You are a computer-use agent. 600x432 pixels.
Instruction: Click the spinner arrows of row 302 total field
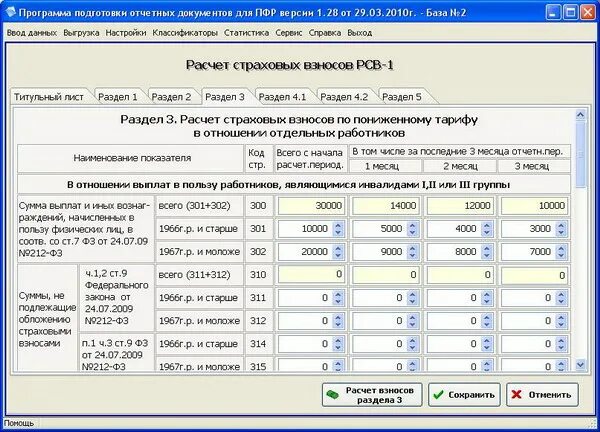[x=338, y=252]
